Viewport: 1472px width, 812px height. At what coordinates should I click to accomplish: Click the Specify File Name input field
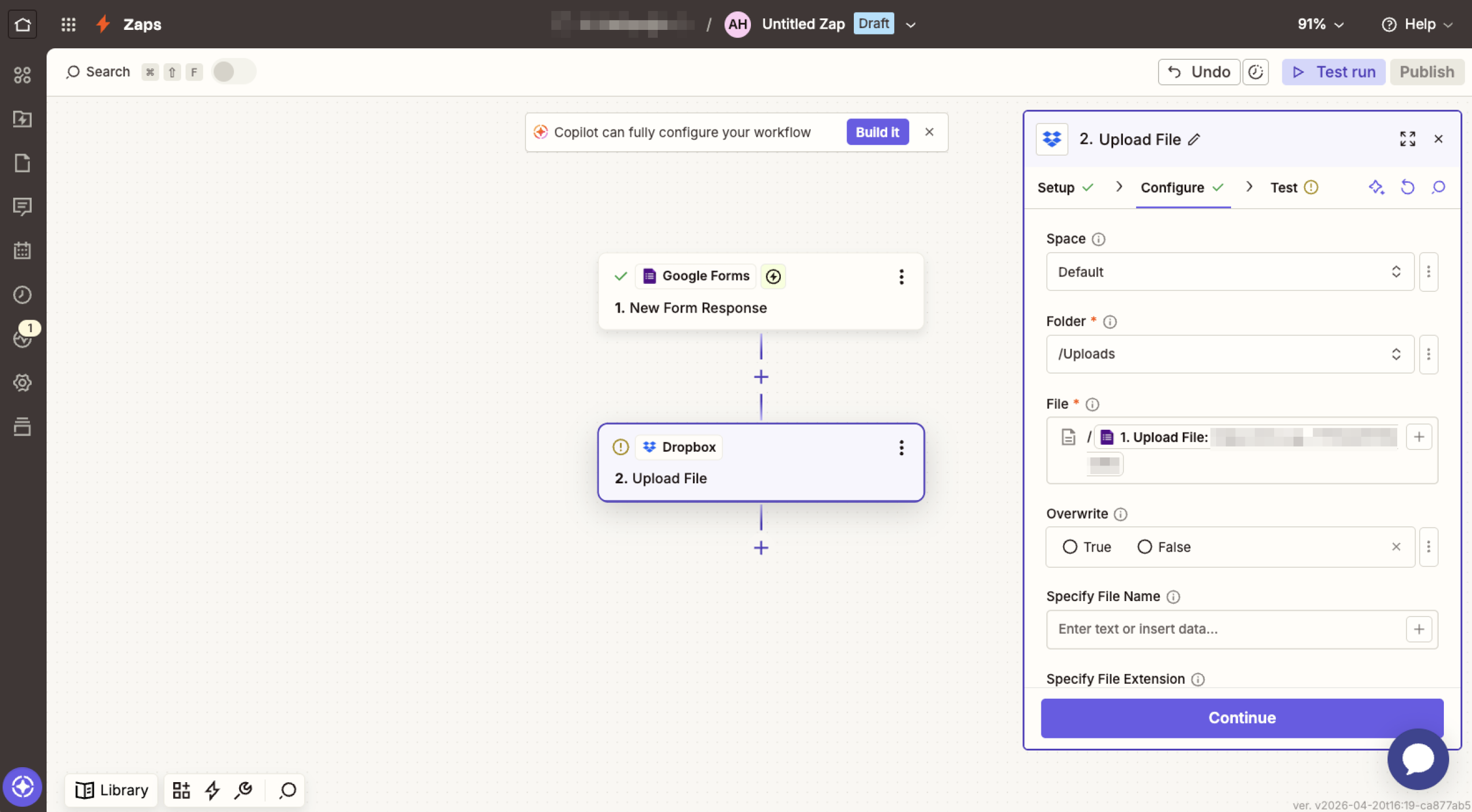click(x=1207, y=629)
